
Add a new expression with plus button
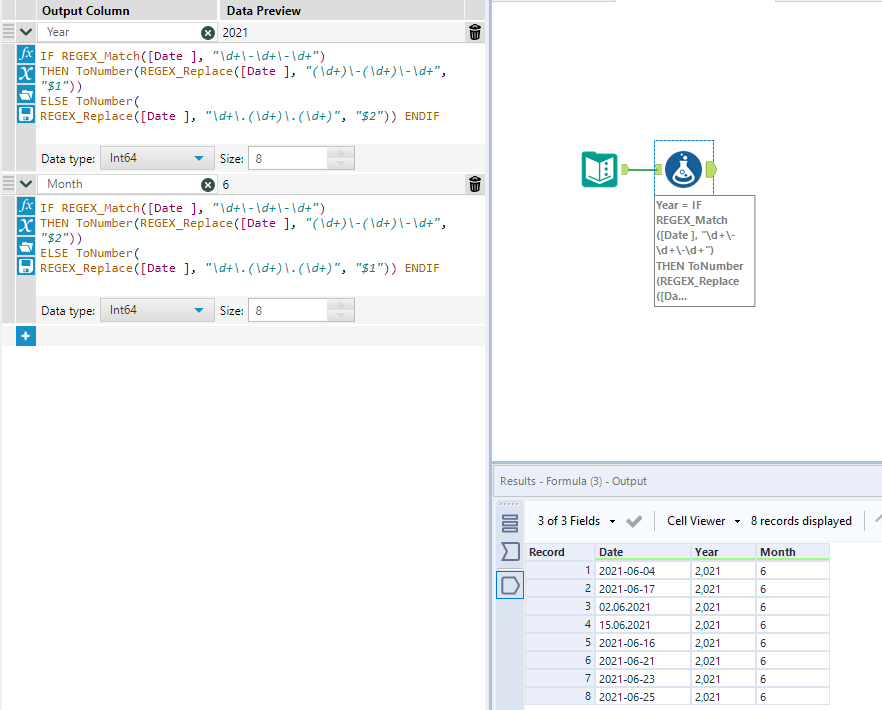(x=26, y=336)
